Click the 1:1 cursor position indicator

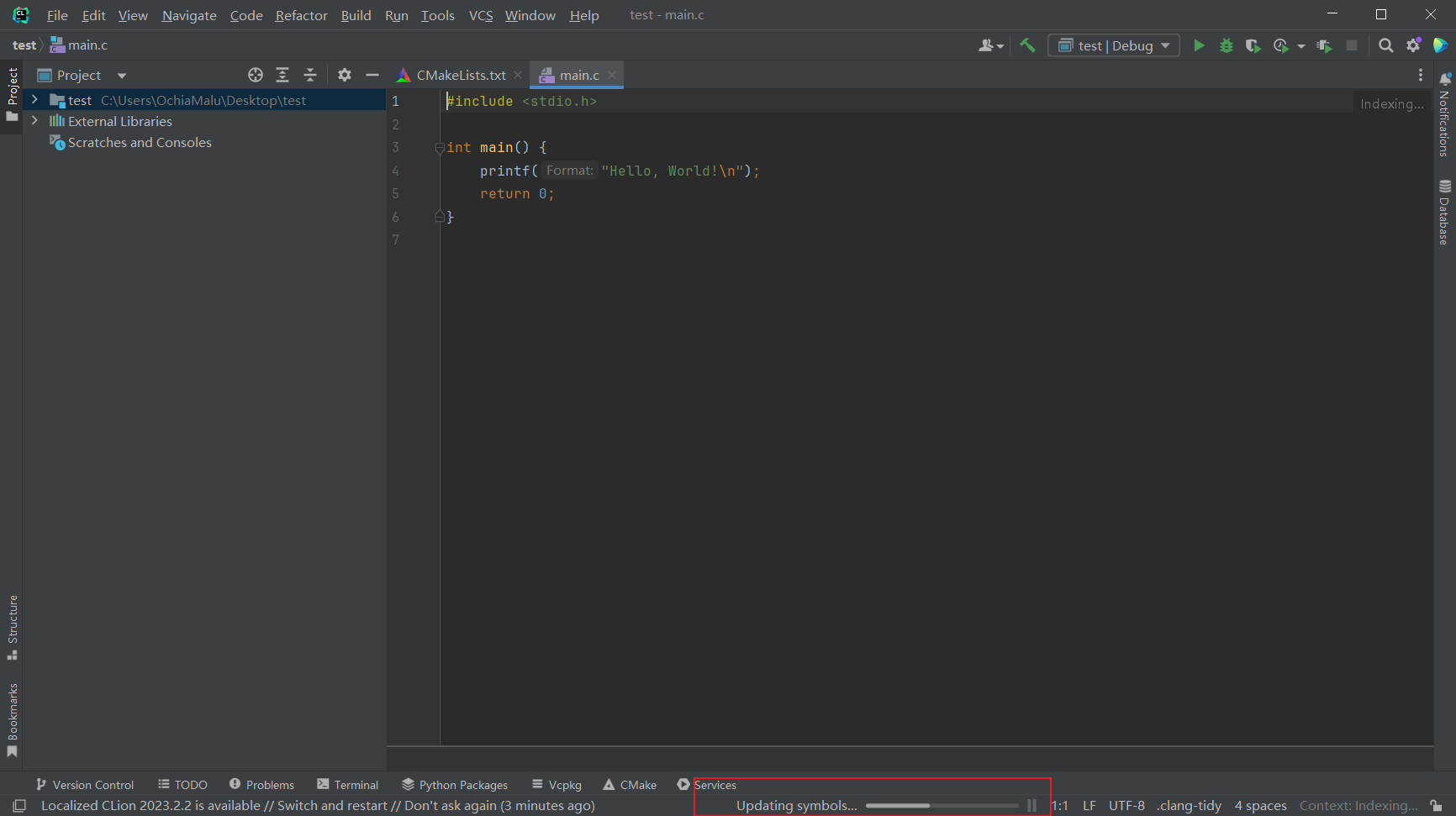(1060, 805)
